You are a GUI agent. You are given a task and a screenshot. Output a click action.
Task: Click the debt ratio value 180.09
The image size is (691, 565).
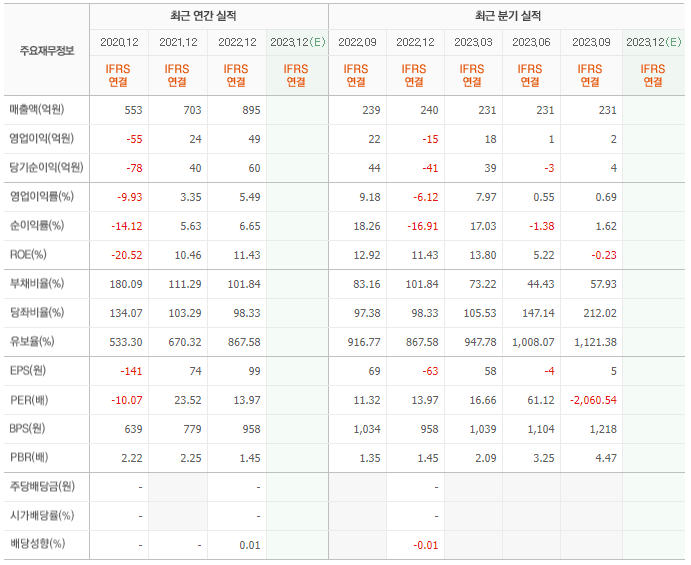126,285
